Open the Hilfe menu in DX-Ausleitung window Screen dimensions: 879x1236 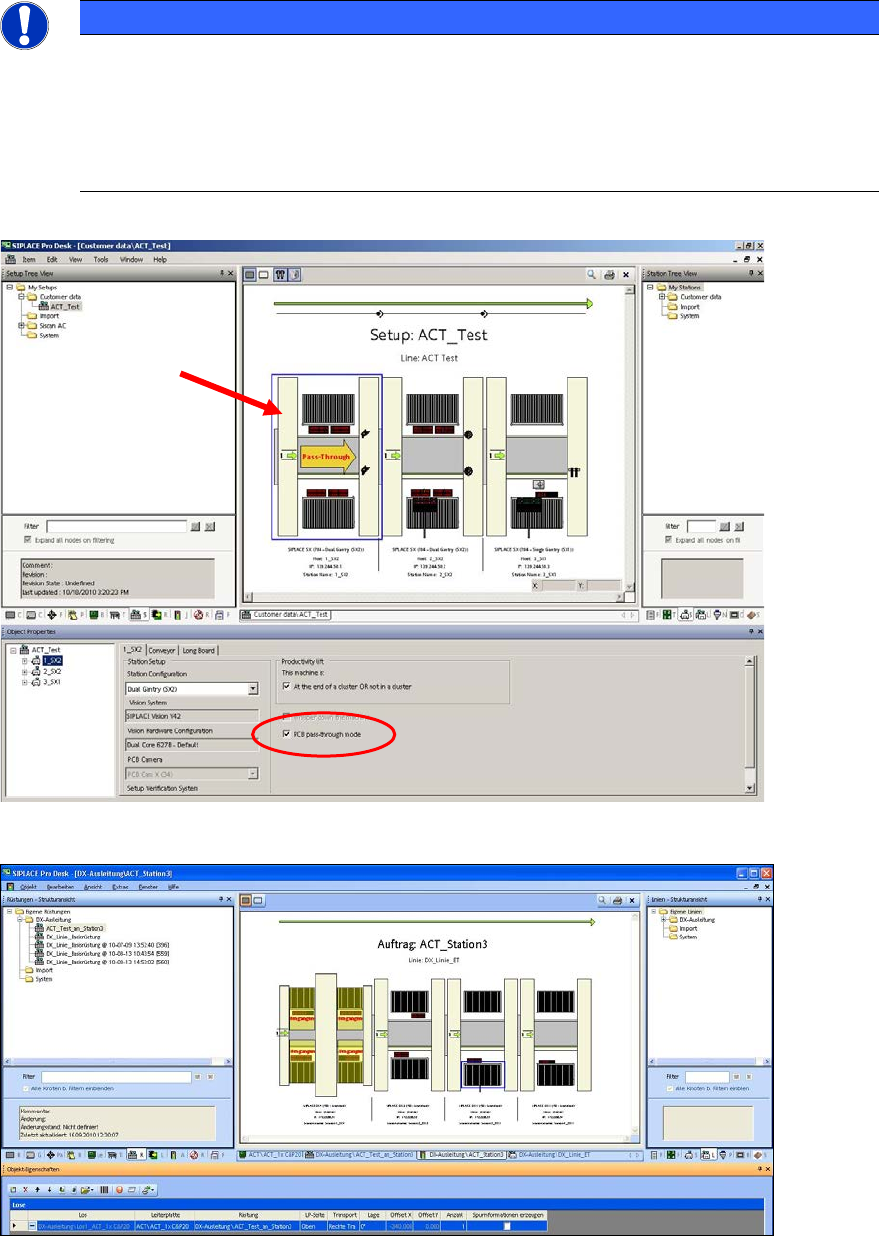click(174, 885)
